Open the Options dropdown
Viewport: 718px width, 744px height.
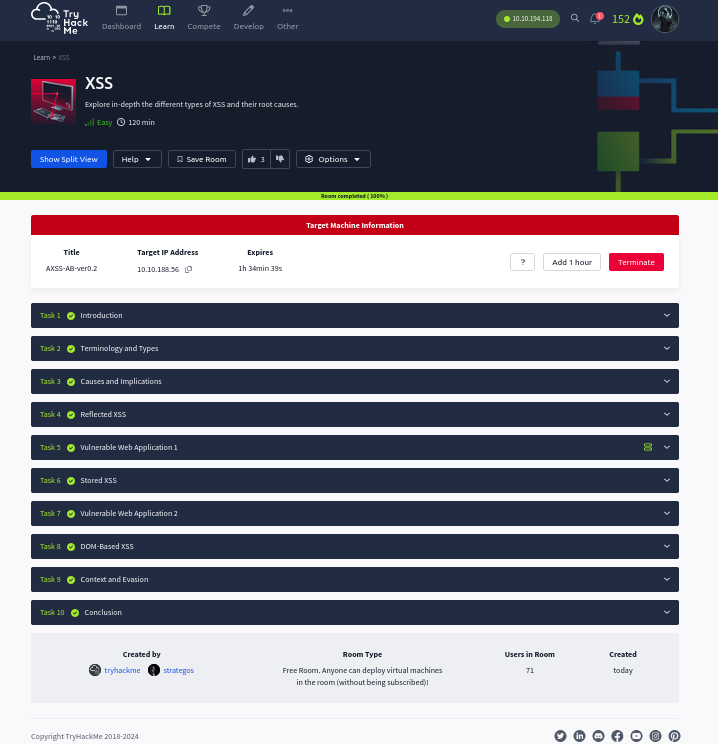[x=333, y=159]
